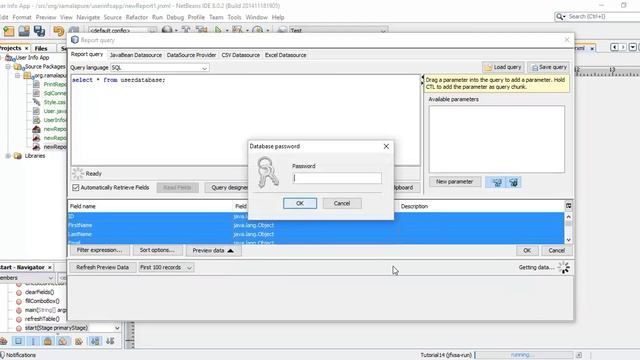Toggle Show Inherited Members Navigator filter

(3, 341)
